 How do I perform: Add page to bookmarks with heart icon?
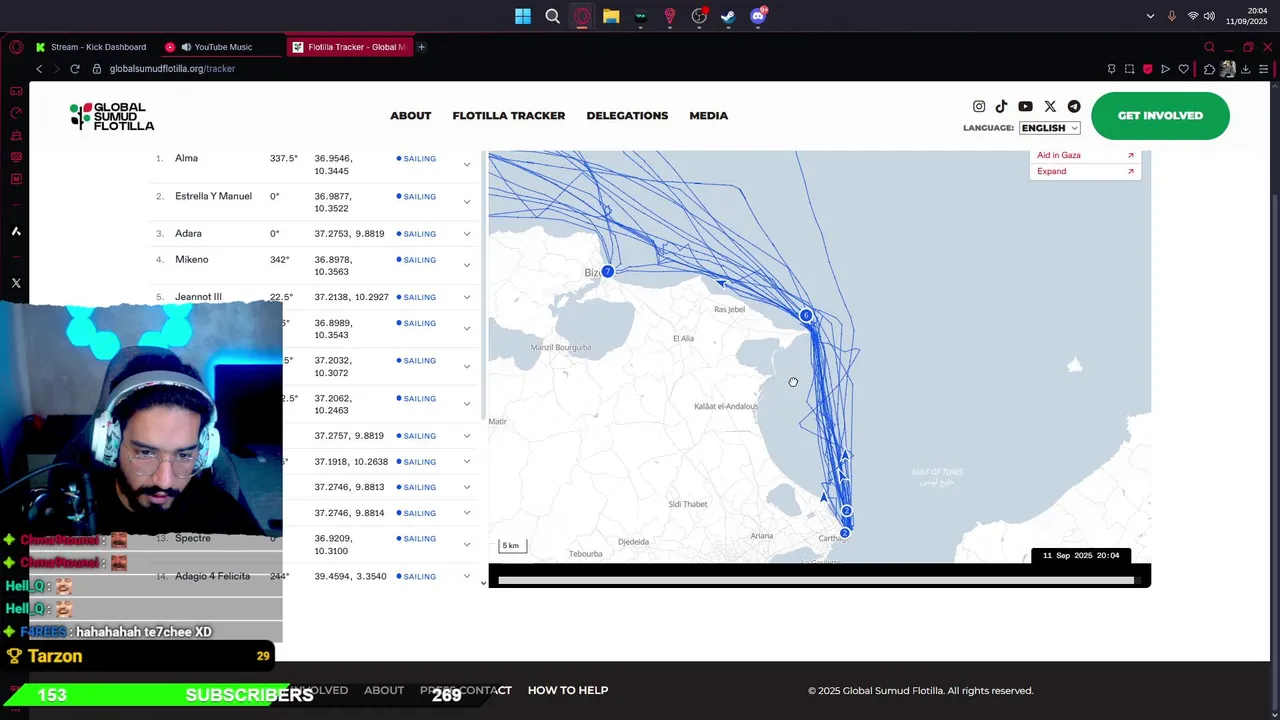coord(1184,69)
